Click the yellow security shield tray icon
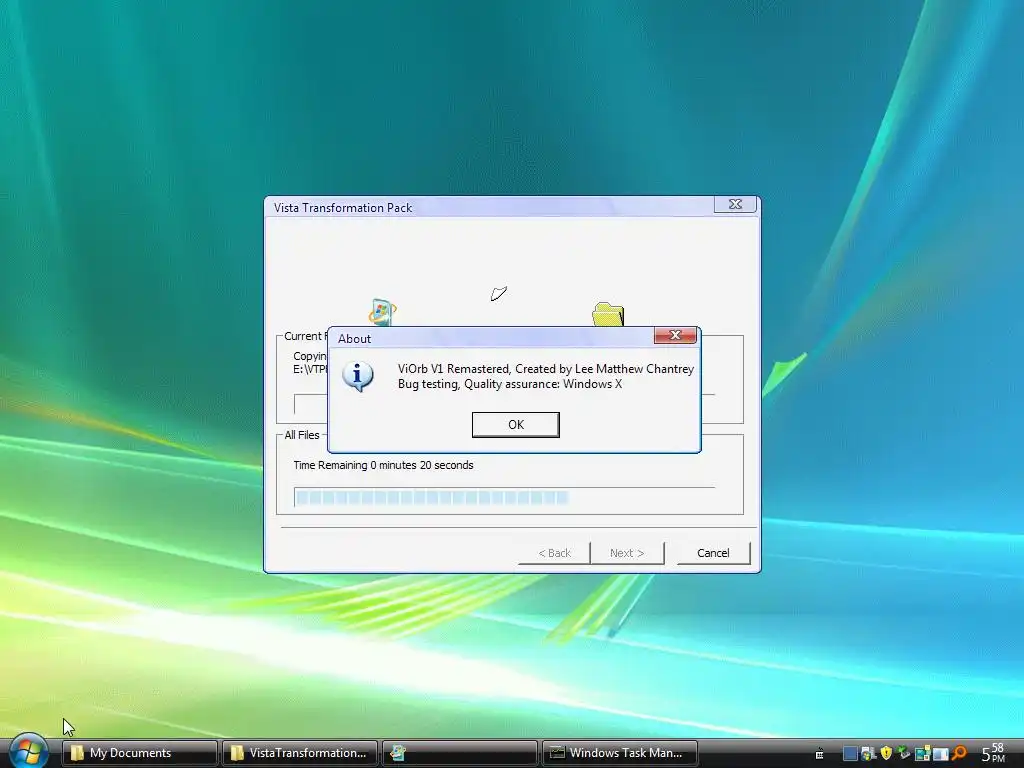The image size is (1024, 768). tap(886, 754)
